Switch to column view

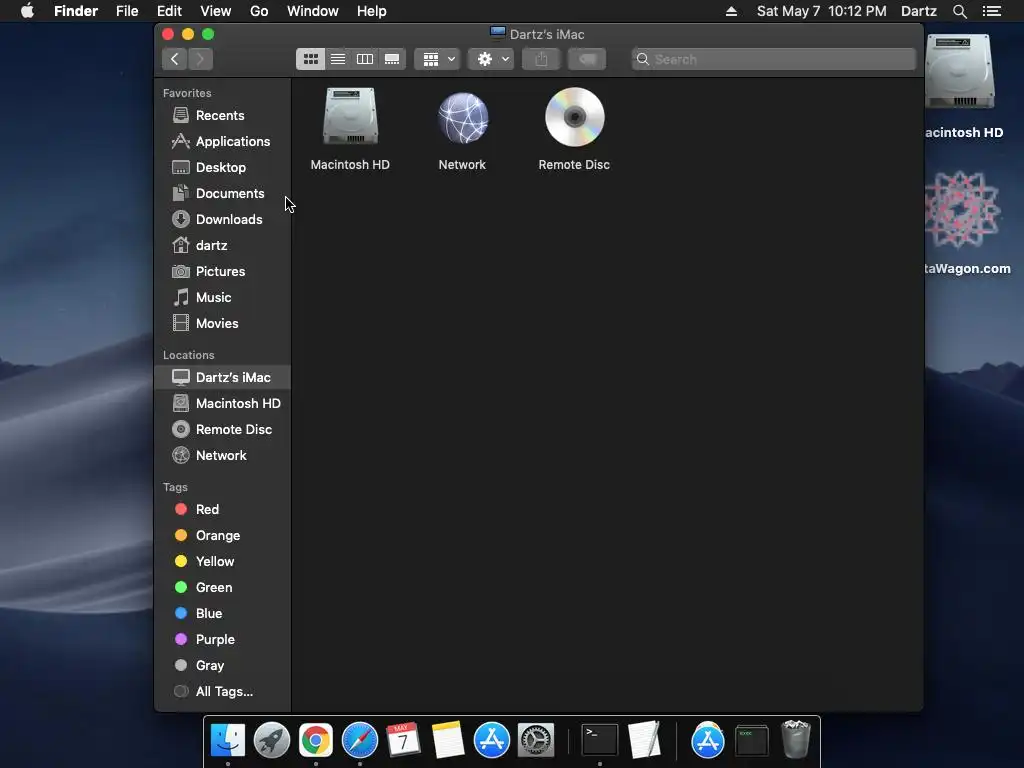(x=365, y=59)
